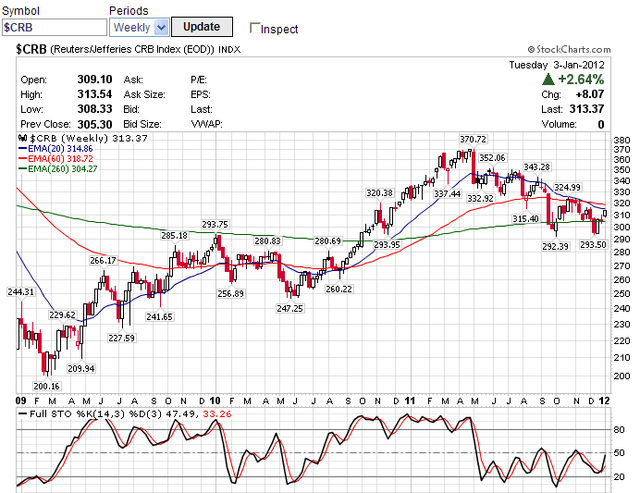Viewport: 640px width, 493px height.
Task: Click the 332.92 price label
Action: pos(480,198)
